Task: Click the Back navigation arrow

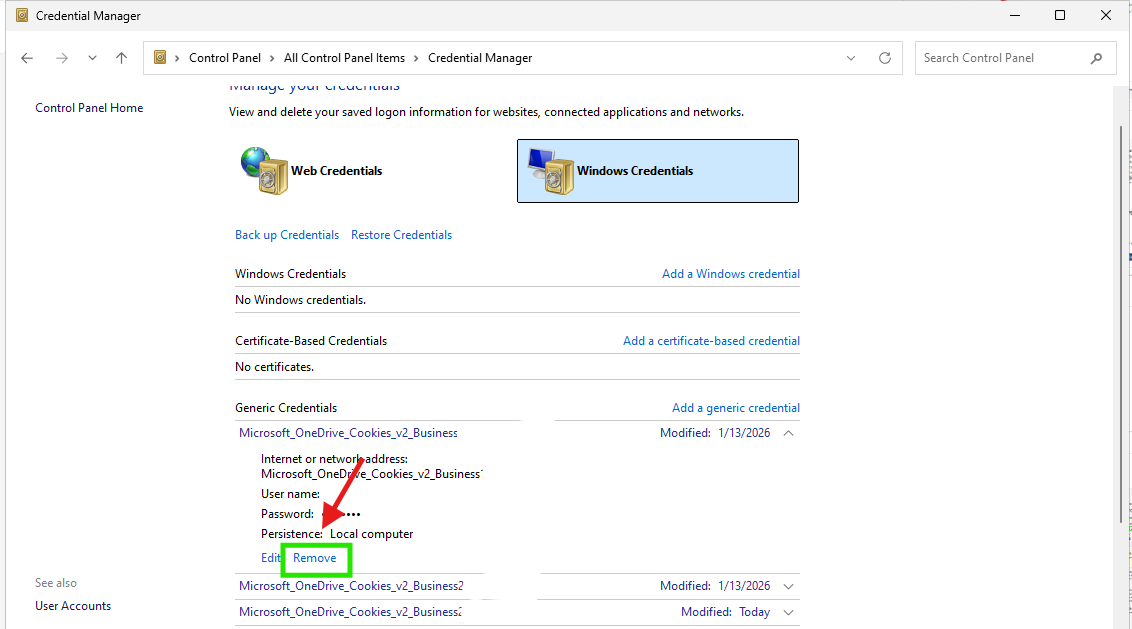Action: coord(27,58)
